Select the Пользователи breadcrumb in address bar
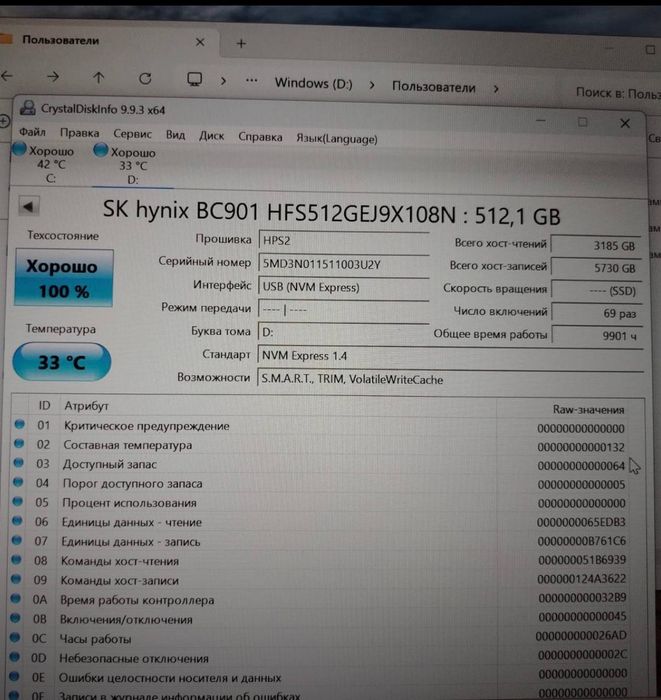 [x=433, y=87]
